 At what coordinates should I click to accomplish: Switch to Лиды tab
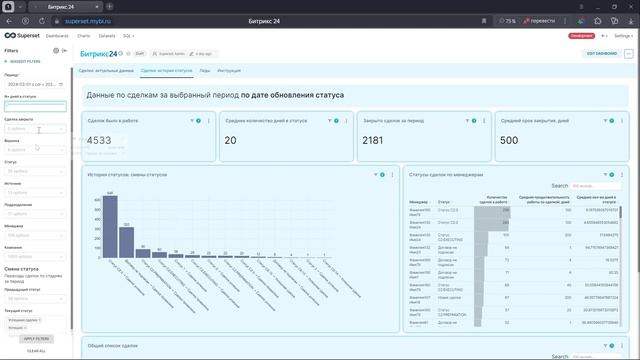(x=205, y=71)
